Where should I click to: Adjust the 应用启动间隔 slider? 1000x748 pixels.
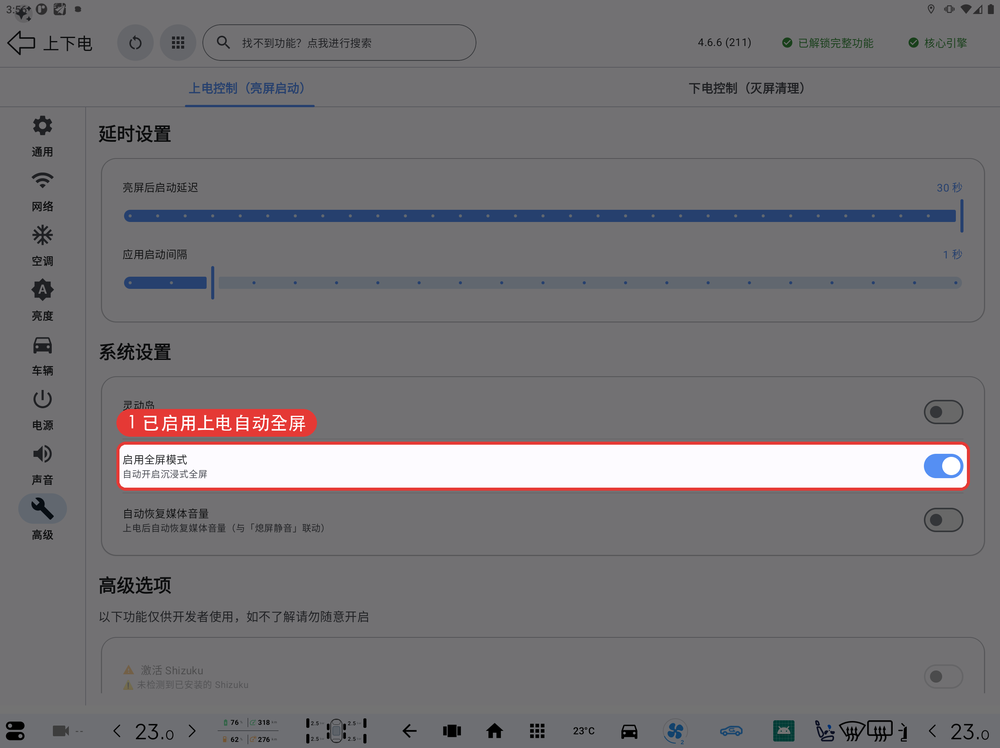coord(543,282)
